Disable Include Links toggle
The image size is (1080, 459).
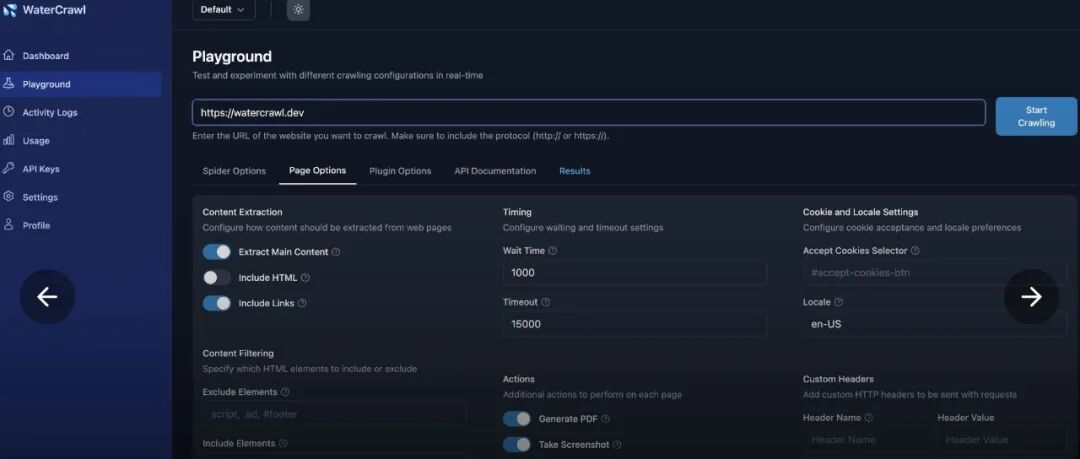[217, 303]
